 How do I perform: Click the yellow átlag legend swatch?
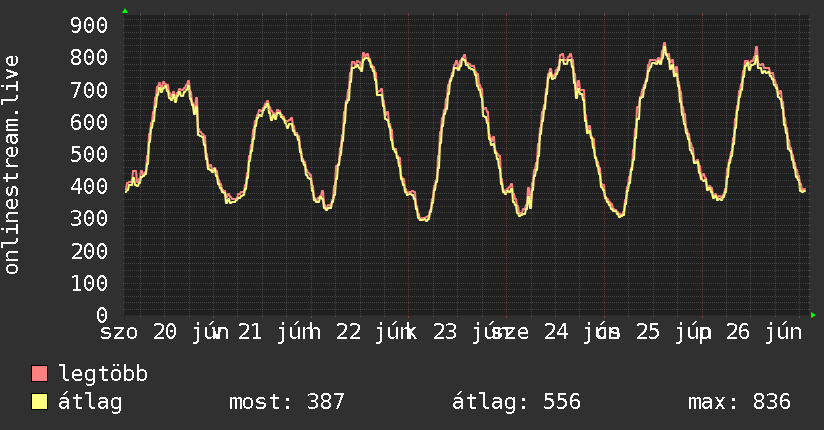(x=39, y=402)
